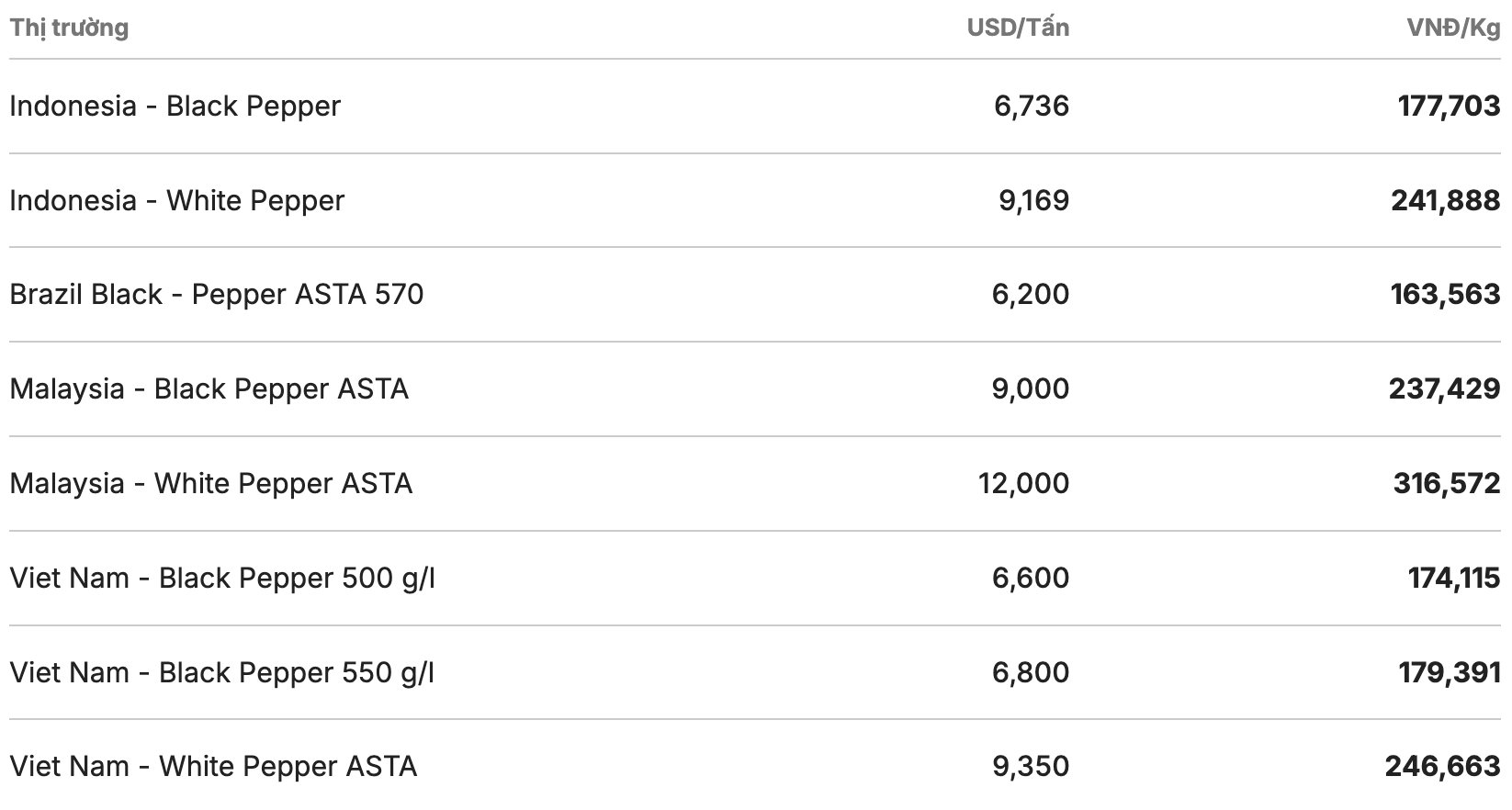Select Viet Nam - Black Pepper 500 g/l
1512x810 pixels.
(222, 579)
